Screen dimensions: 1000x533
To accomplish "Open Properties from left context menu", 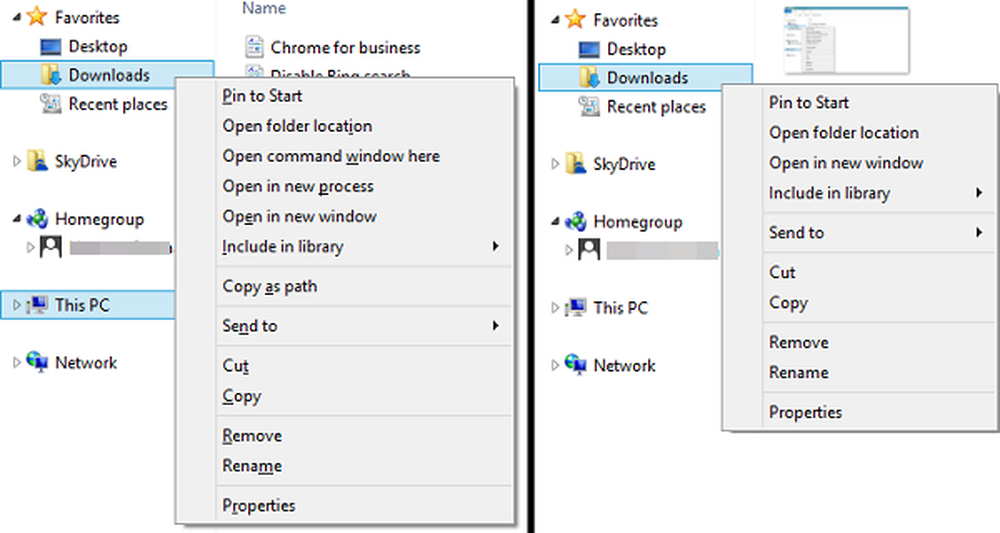I will coord(345,506).
